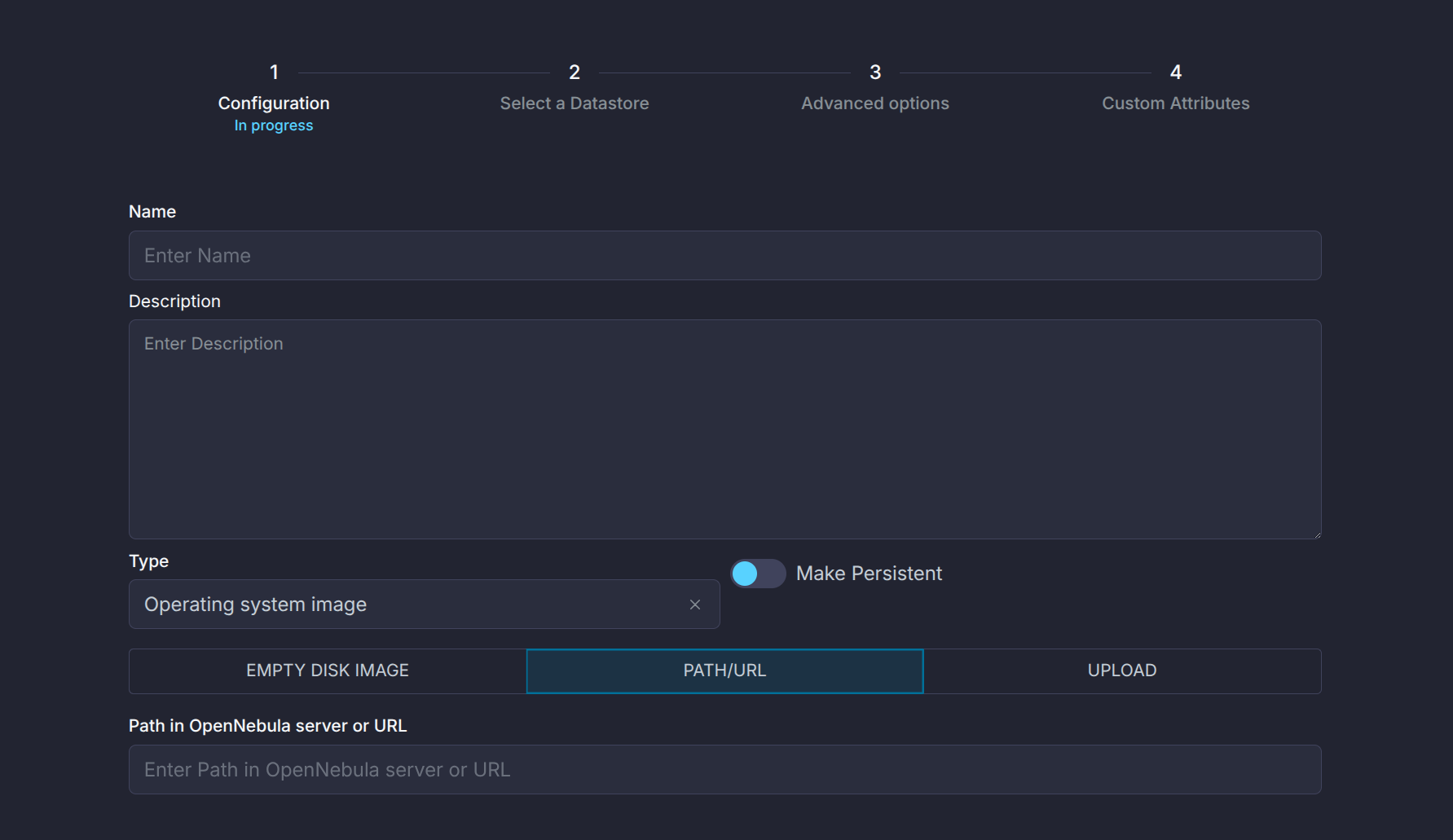Open the Type dropdown
Image resolution: width=1453 pixels, height=840 pixels.
click(424, 605)
